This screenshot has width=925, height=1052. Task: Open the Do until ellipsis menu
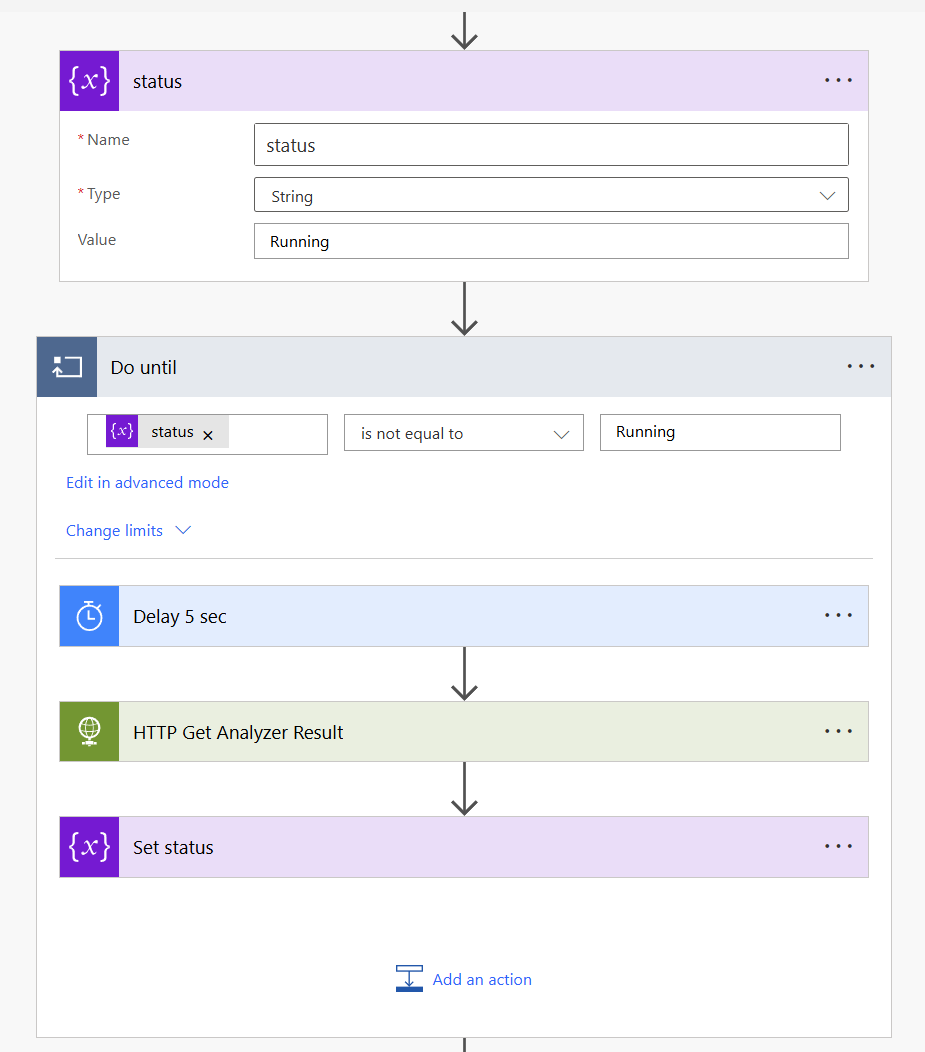(x=860, y=366)
